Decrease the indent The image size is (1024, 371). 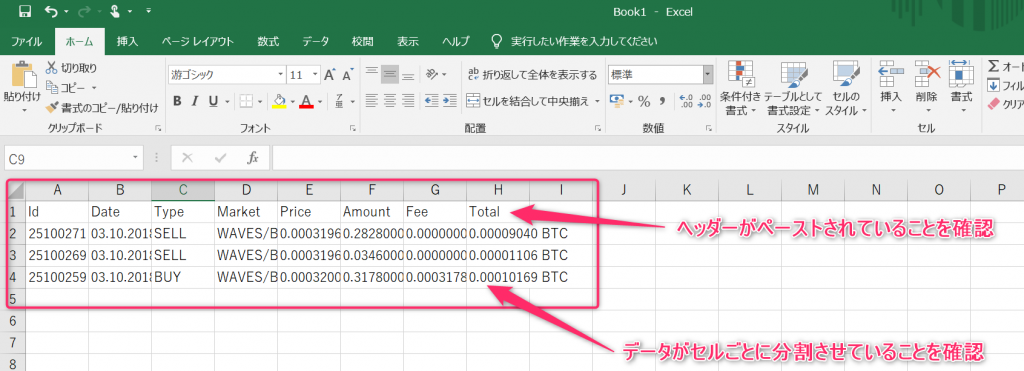[x=432, y=101]
